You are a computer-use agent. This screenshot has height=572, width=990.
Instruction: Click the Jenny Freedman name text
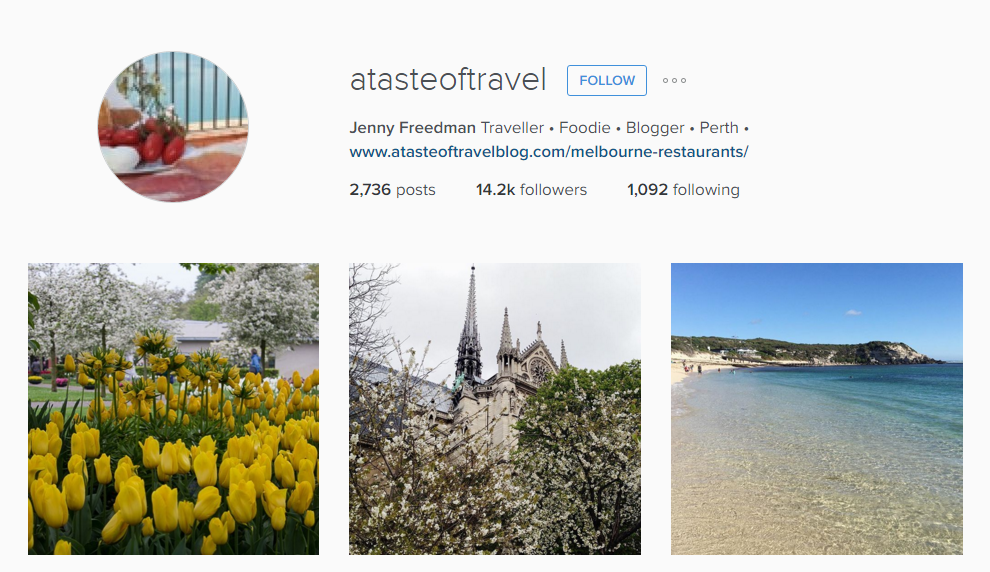pyautogui.click(x=412, y=128)
